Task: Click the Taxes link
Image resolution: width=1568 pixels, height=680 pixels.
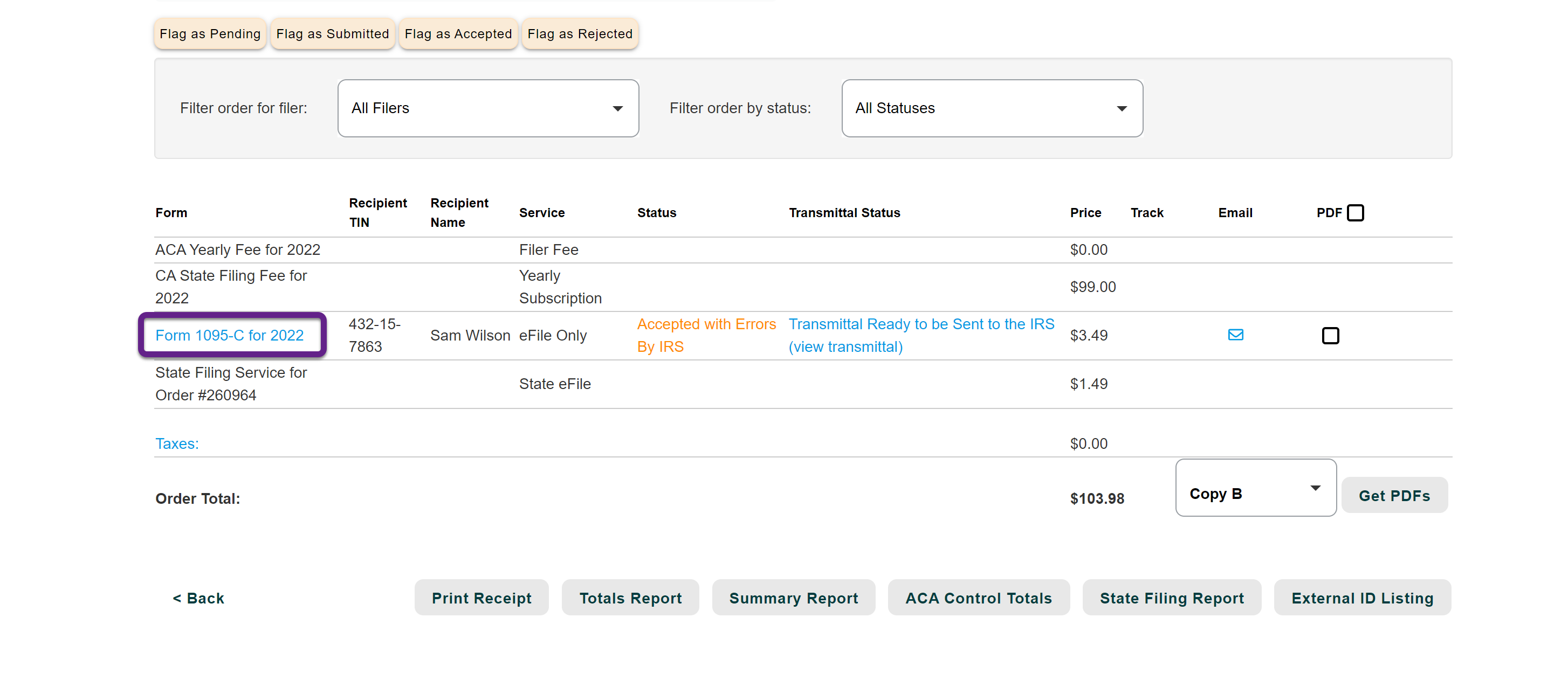Action: click(176, 443)
